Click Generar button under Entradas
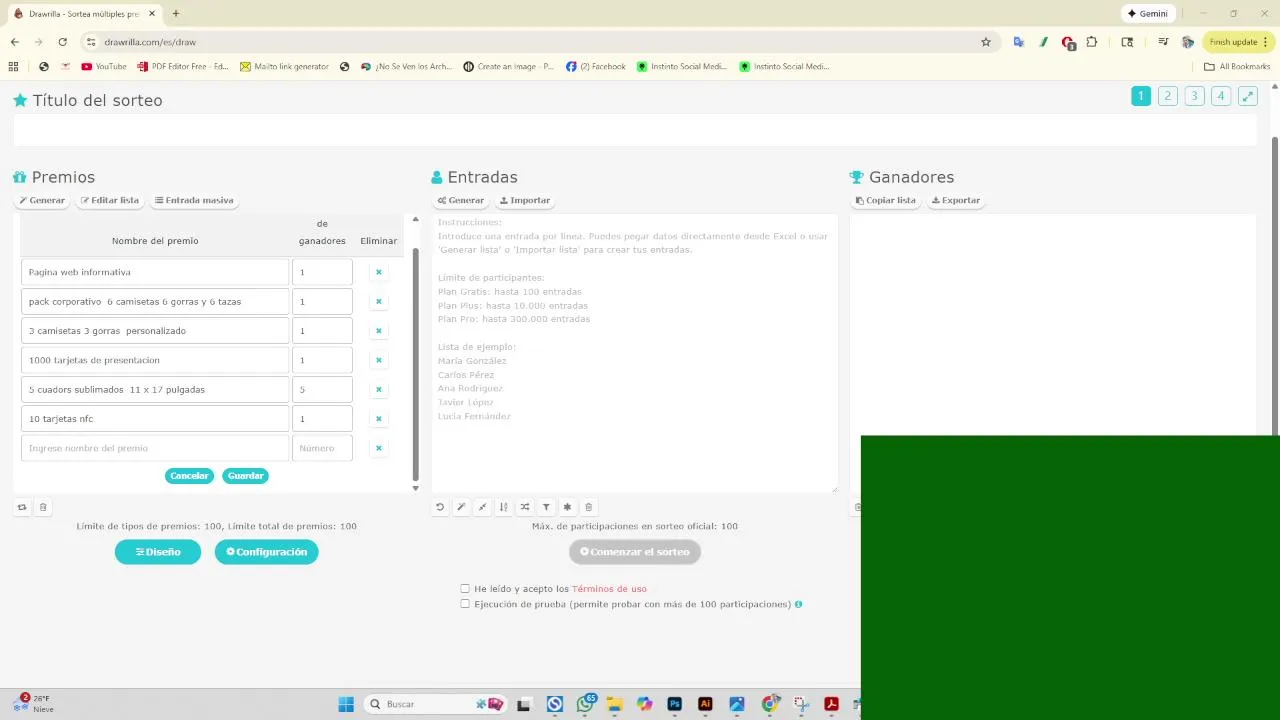 [461, 200]
